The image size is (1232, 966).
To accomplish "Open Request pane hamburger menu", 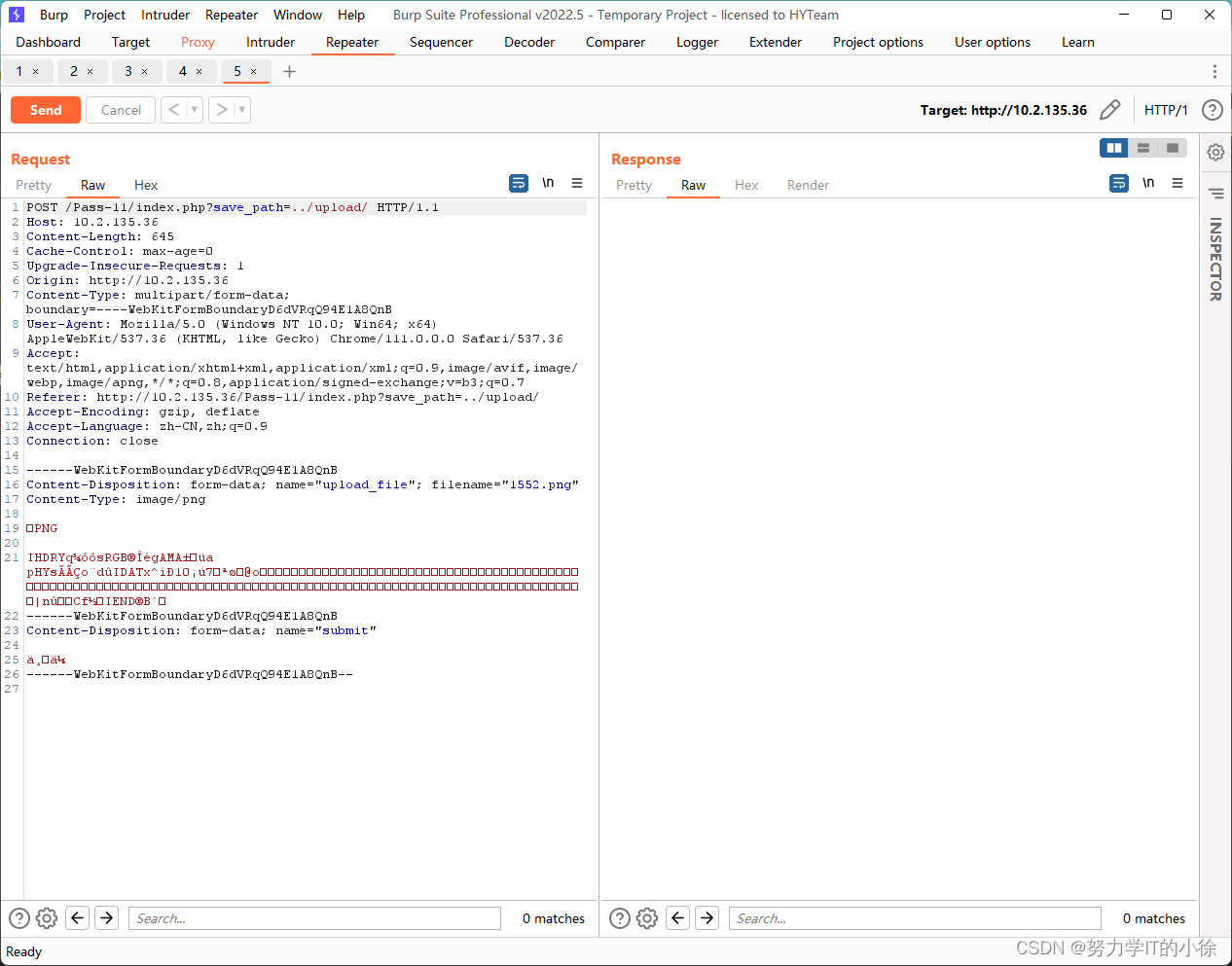I will (x=577, y=183).
